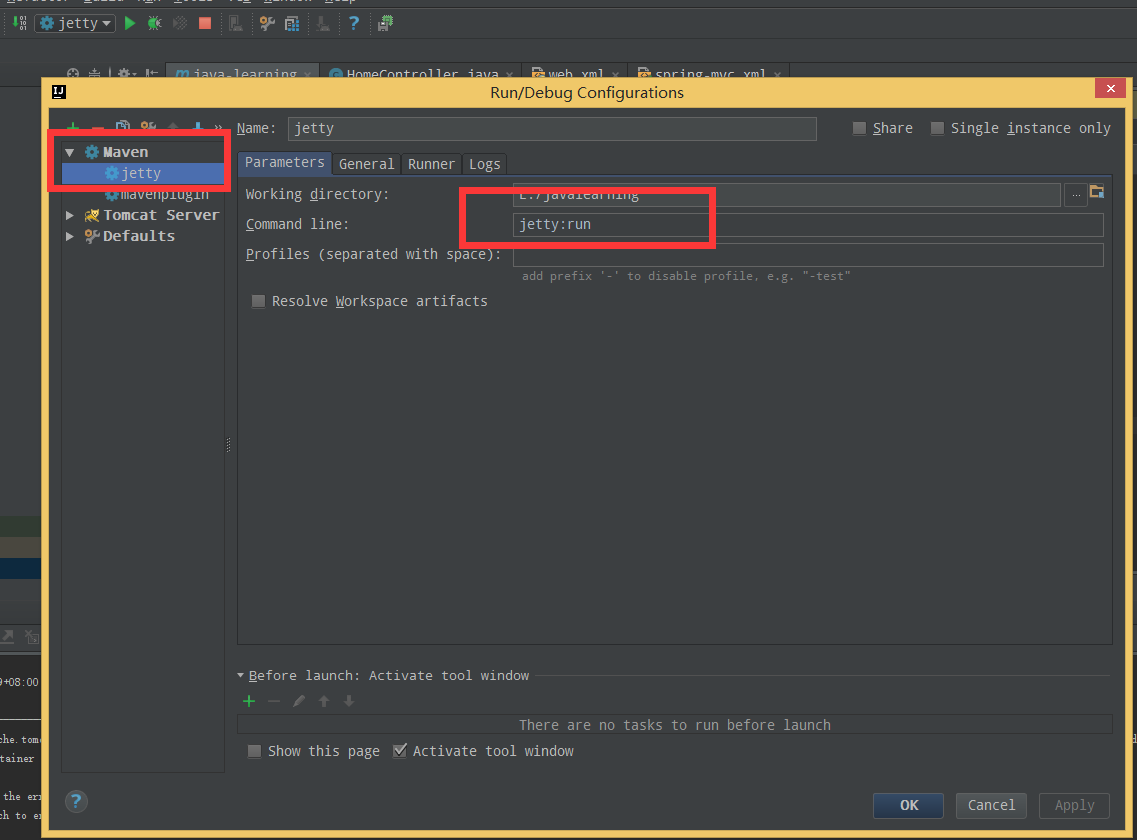This screenshot has height=840, width=1137.
Task: Enable Single instance only checkbox
Action: pos(938,128)
